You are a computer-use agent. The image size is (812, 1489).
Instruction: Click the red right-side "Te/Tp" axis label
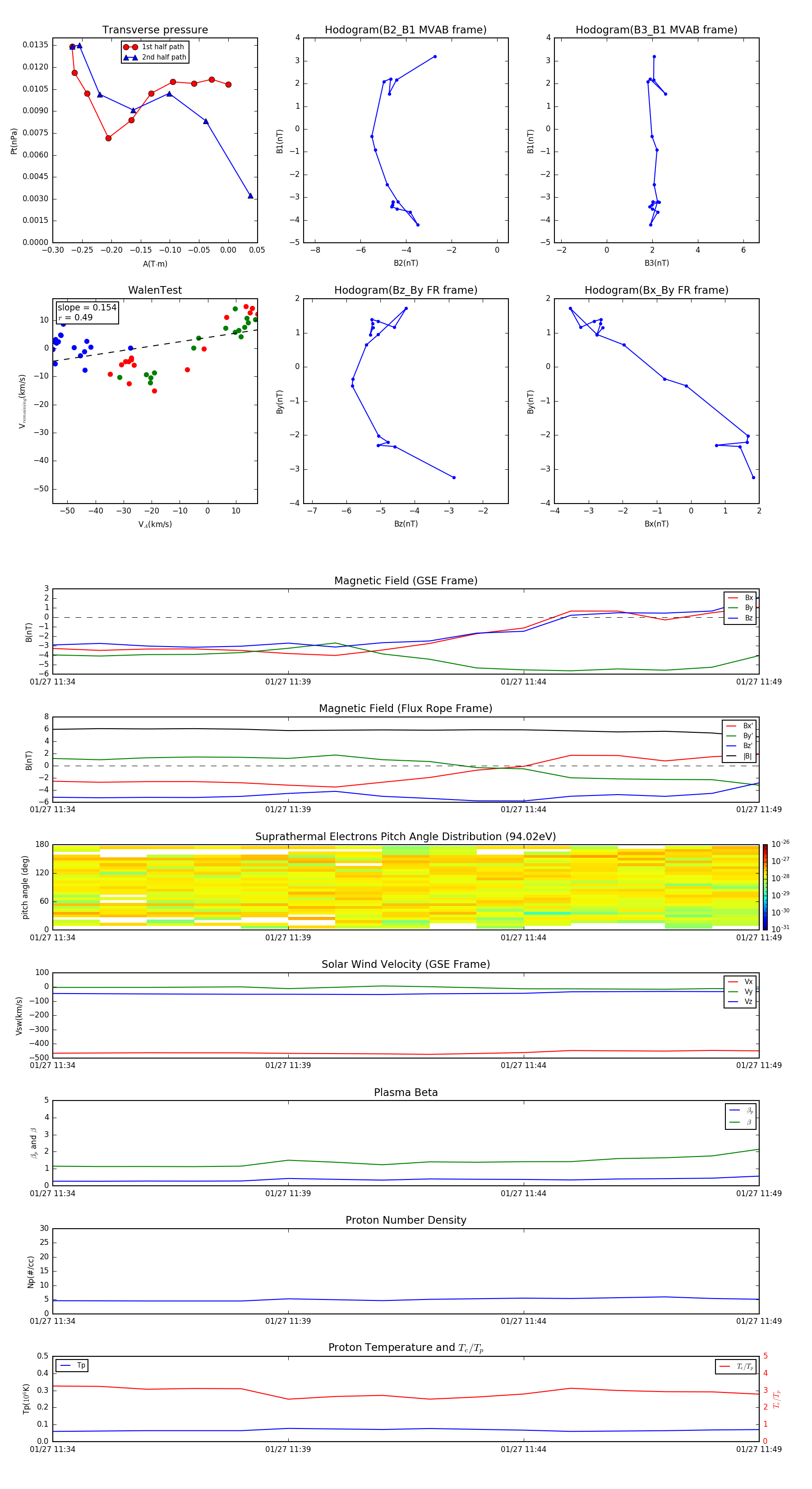pos(776,1399)
